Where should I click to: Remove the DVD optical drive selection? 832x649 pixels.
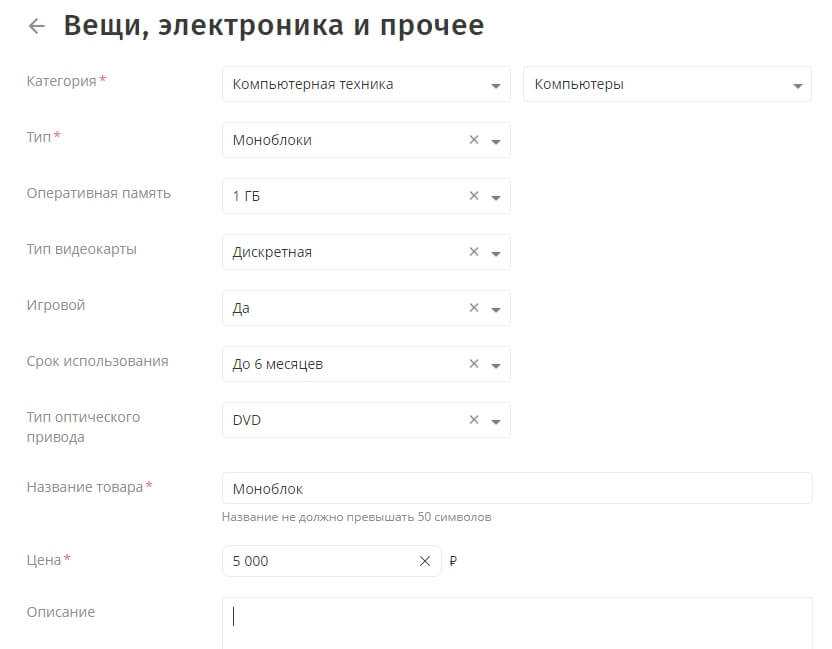(474, 421)
